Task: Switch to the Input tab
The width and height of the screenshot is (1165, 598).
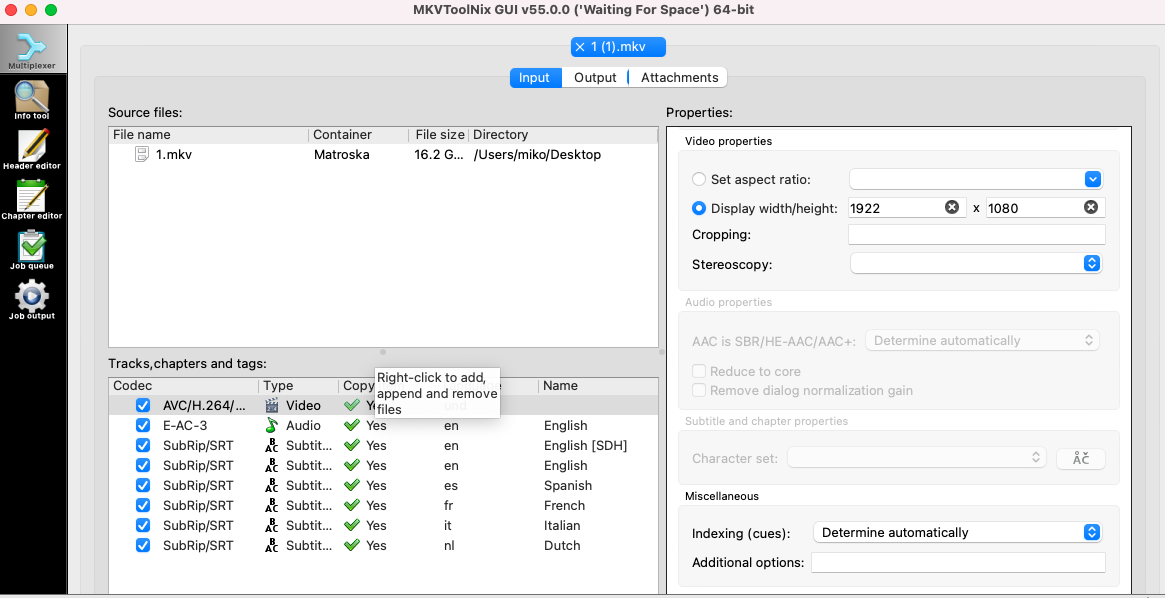Action: (x=535, y=77)
